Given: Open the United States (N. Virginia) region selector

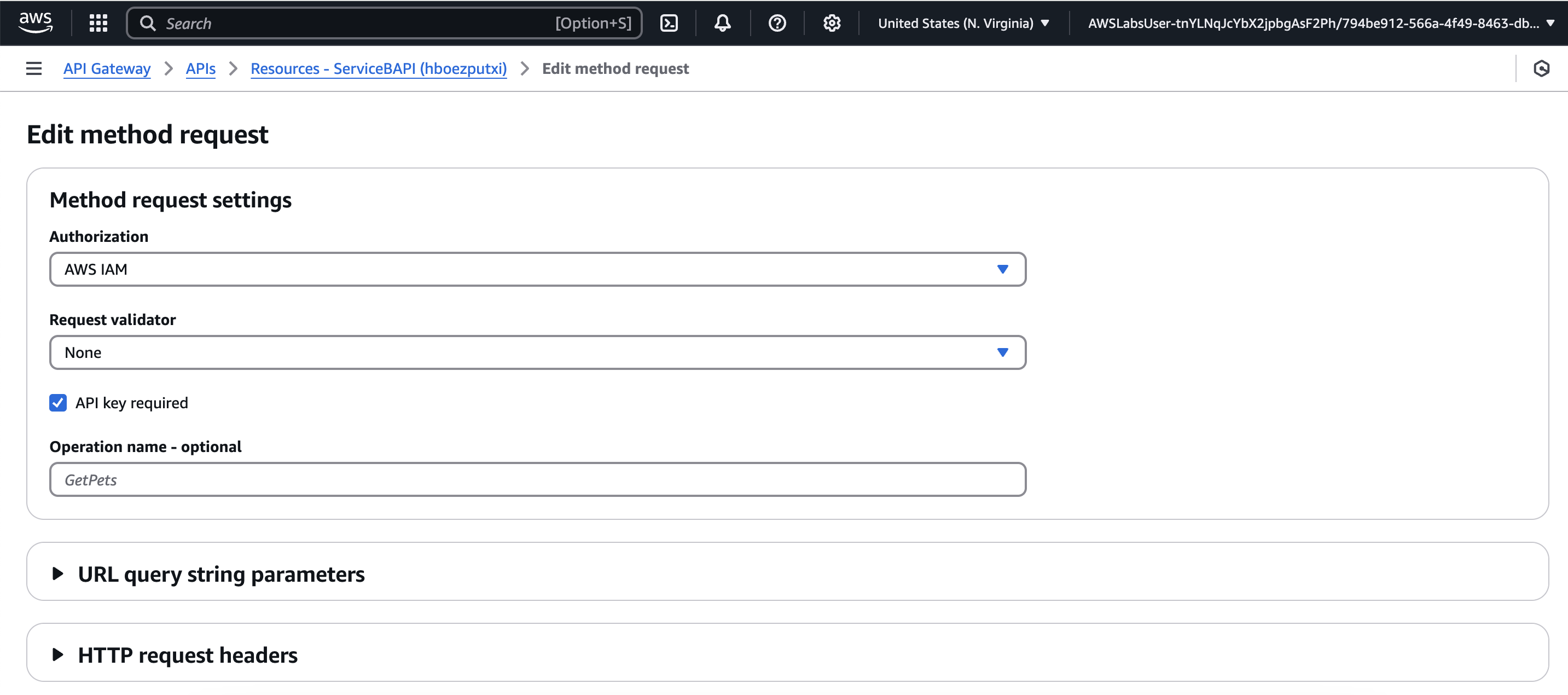Looking at the screenshot, I should point(963,23).
